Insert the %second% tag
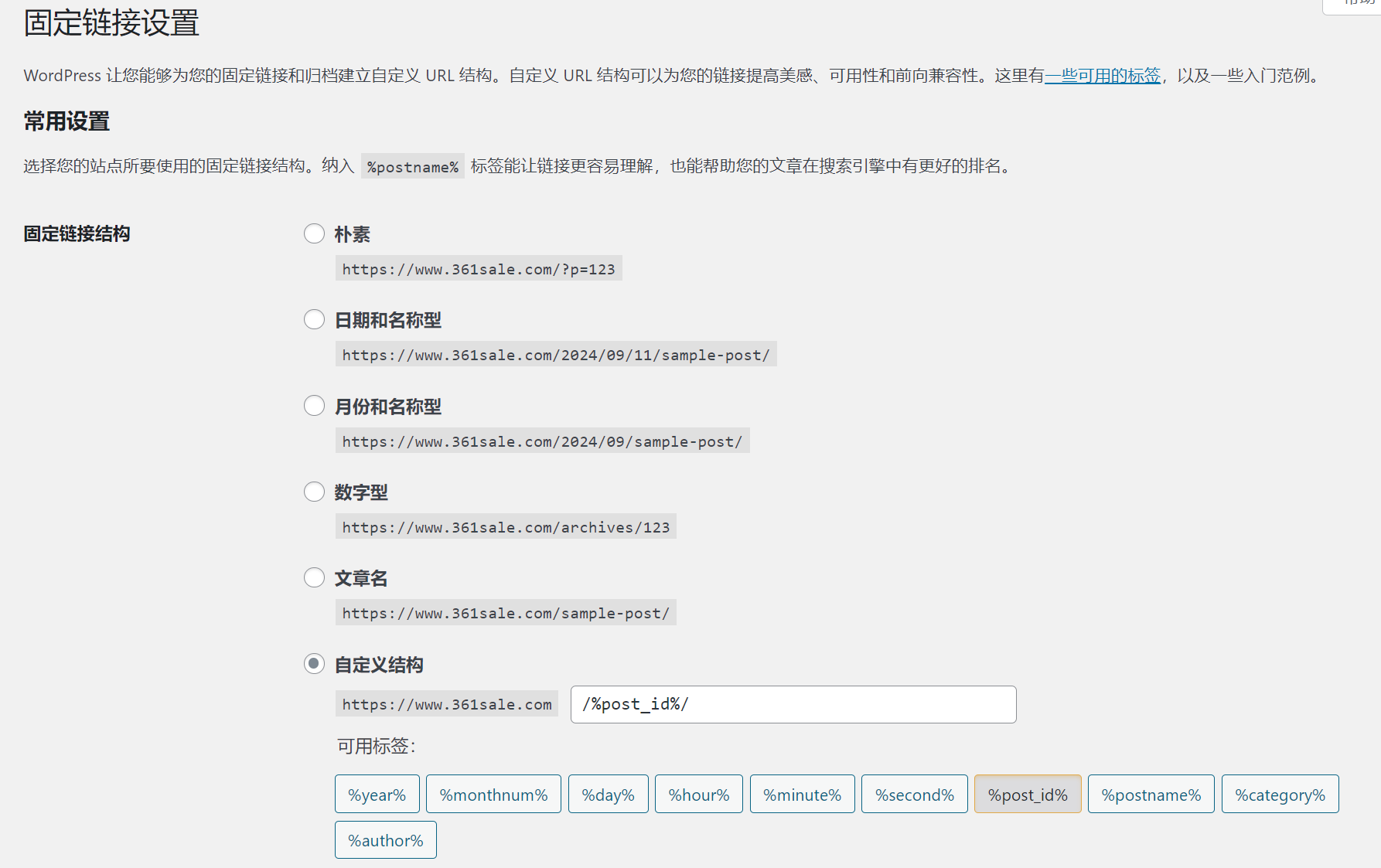This screenshot has width=1381, height=868. tap(914, 794)
